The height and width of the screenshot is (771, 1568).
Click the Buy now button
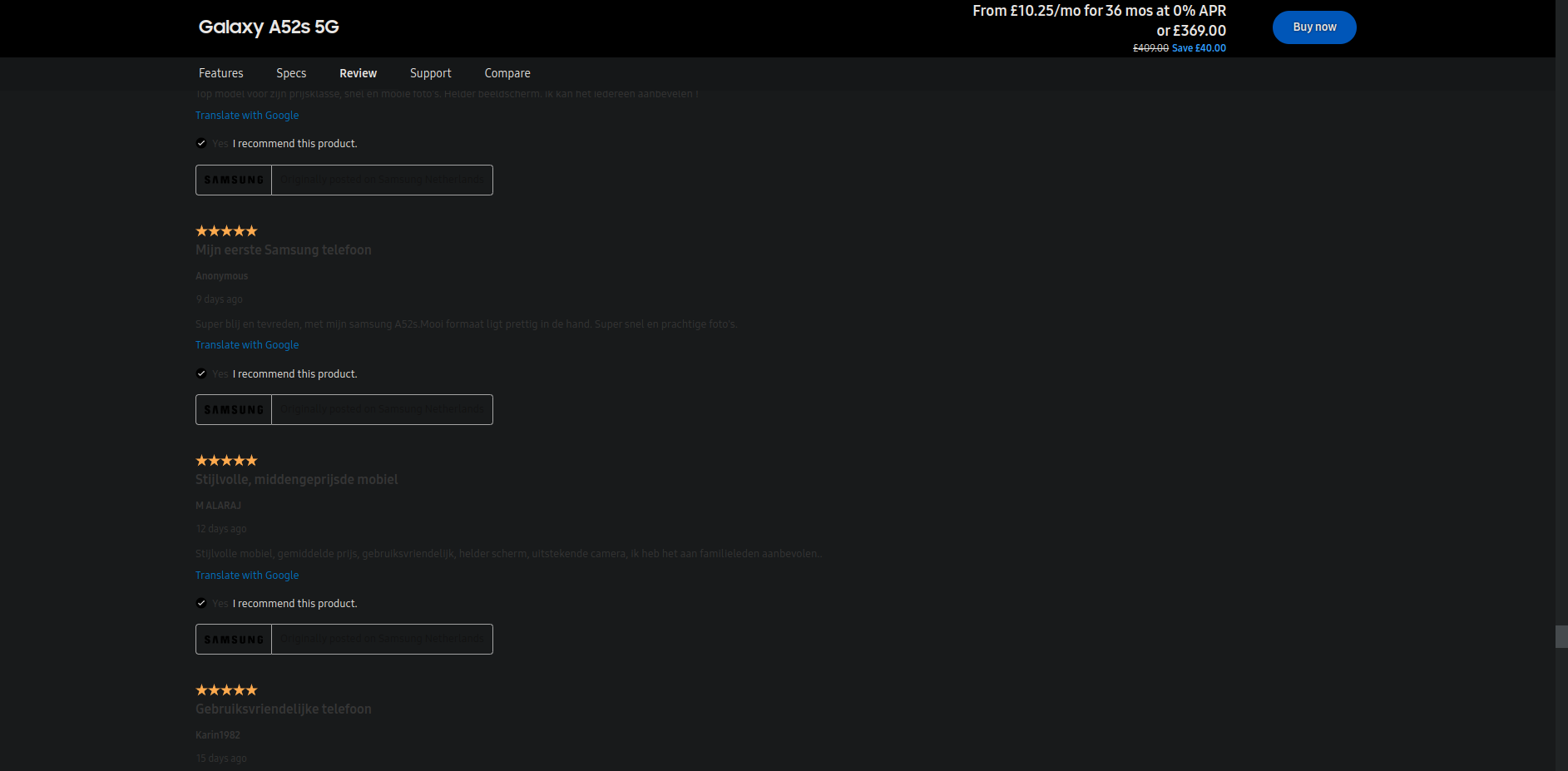point(1313,27)
